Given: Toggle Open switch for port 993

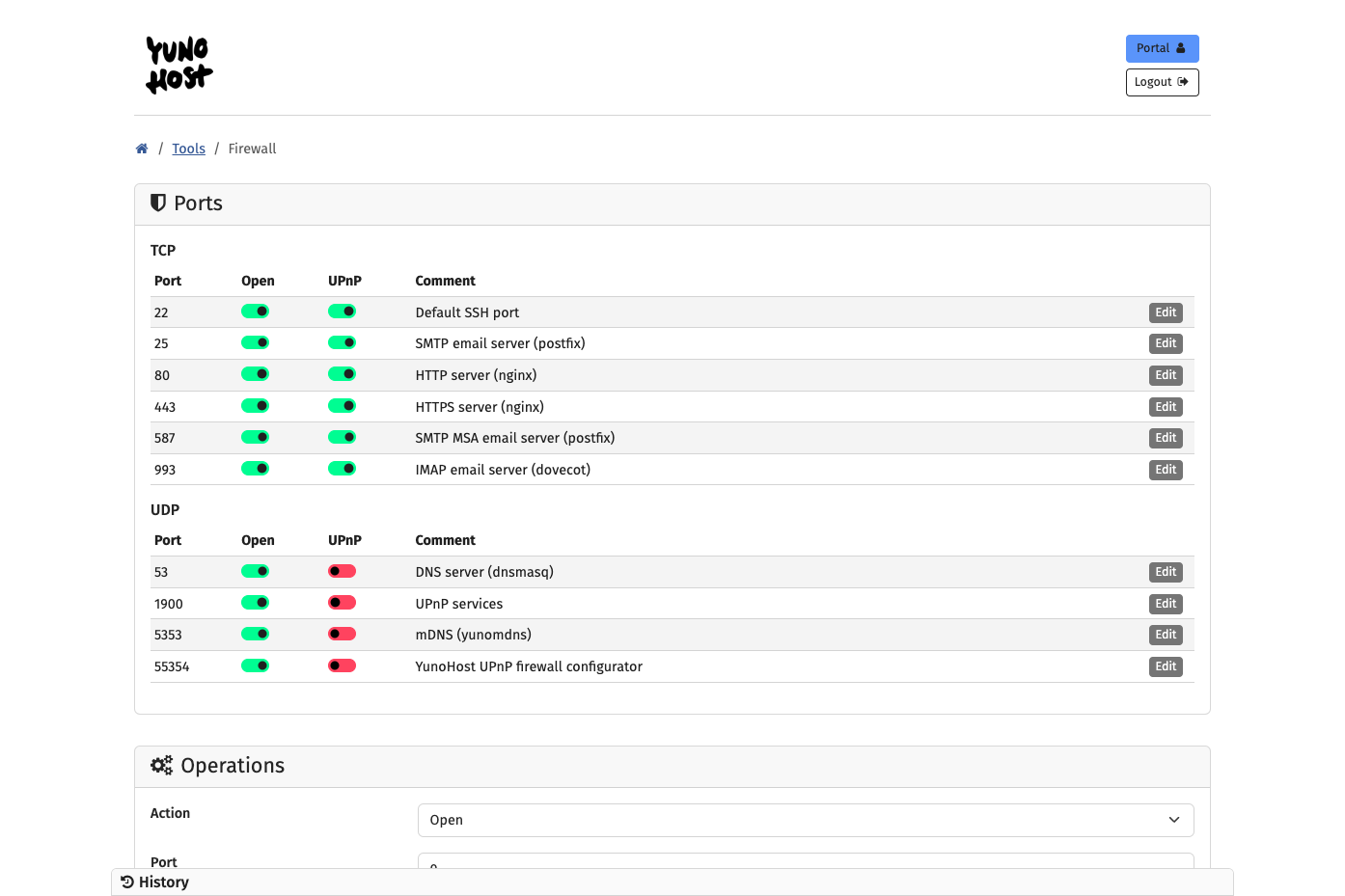Looking at the screenshot, I should 256,469.
